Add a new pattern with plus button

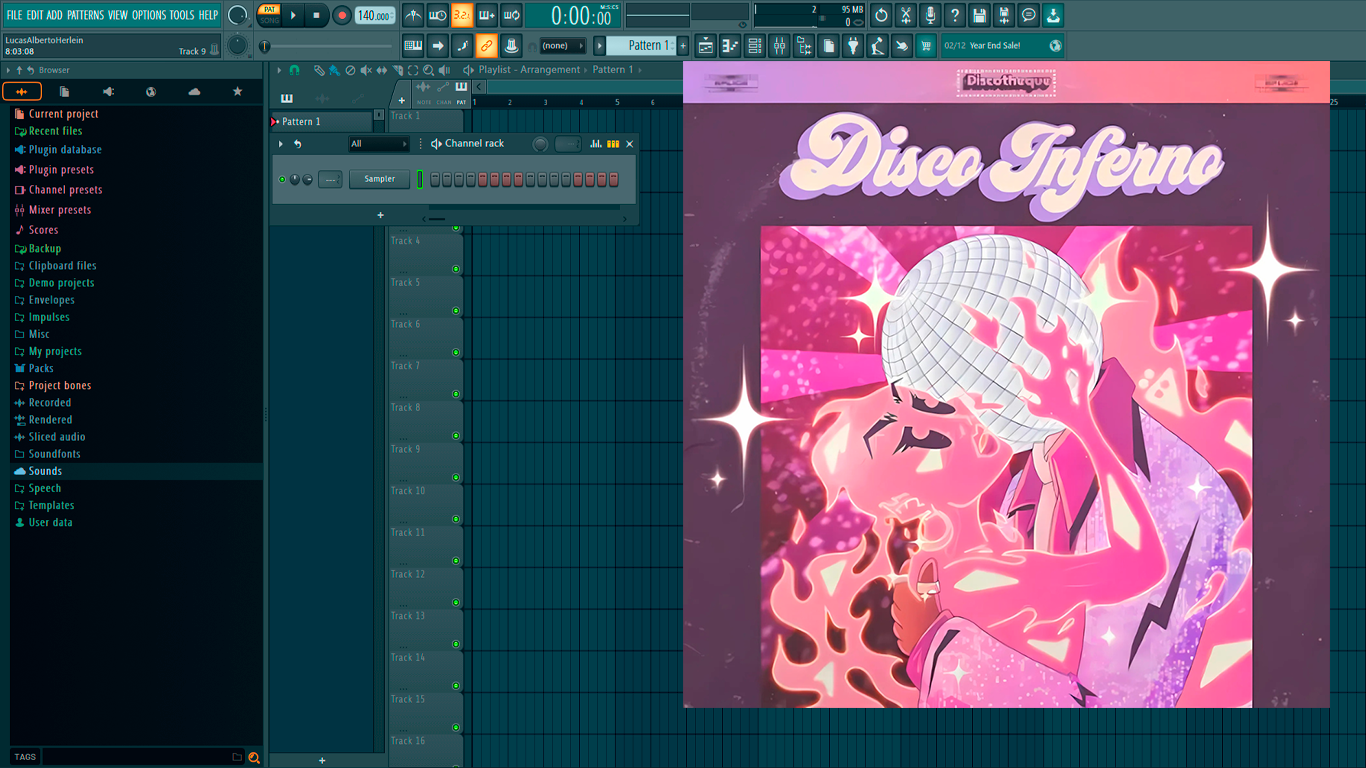[x=683, y=45]
